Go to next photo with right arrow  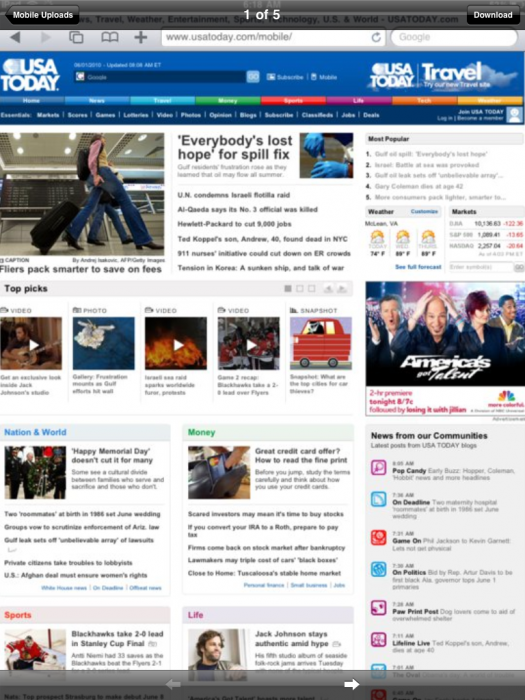351,684
